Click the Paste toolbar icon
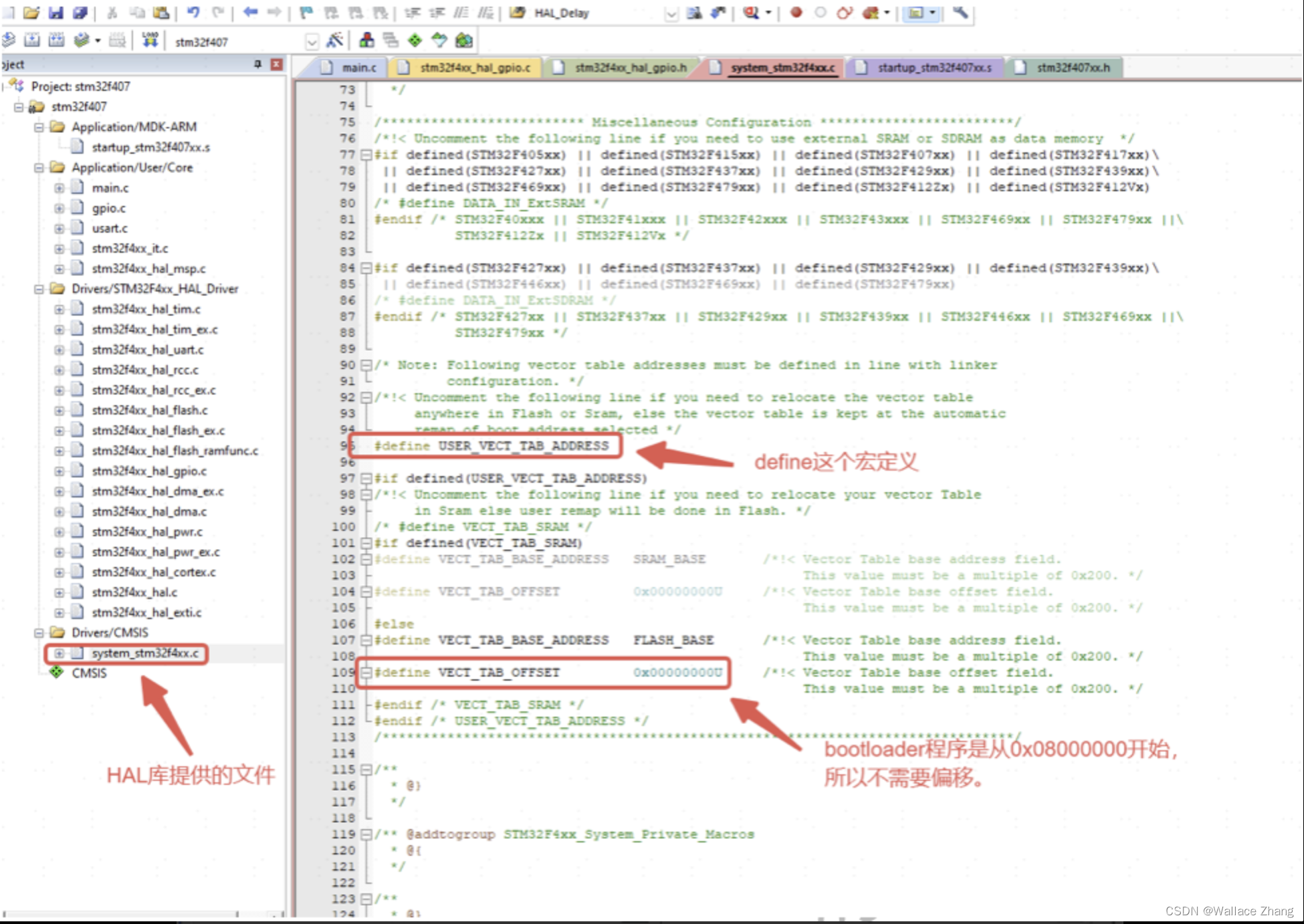Image resolution: width=1304 pixels, height=924 pixels. pyautogui.click(x=161, y=12)
